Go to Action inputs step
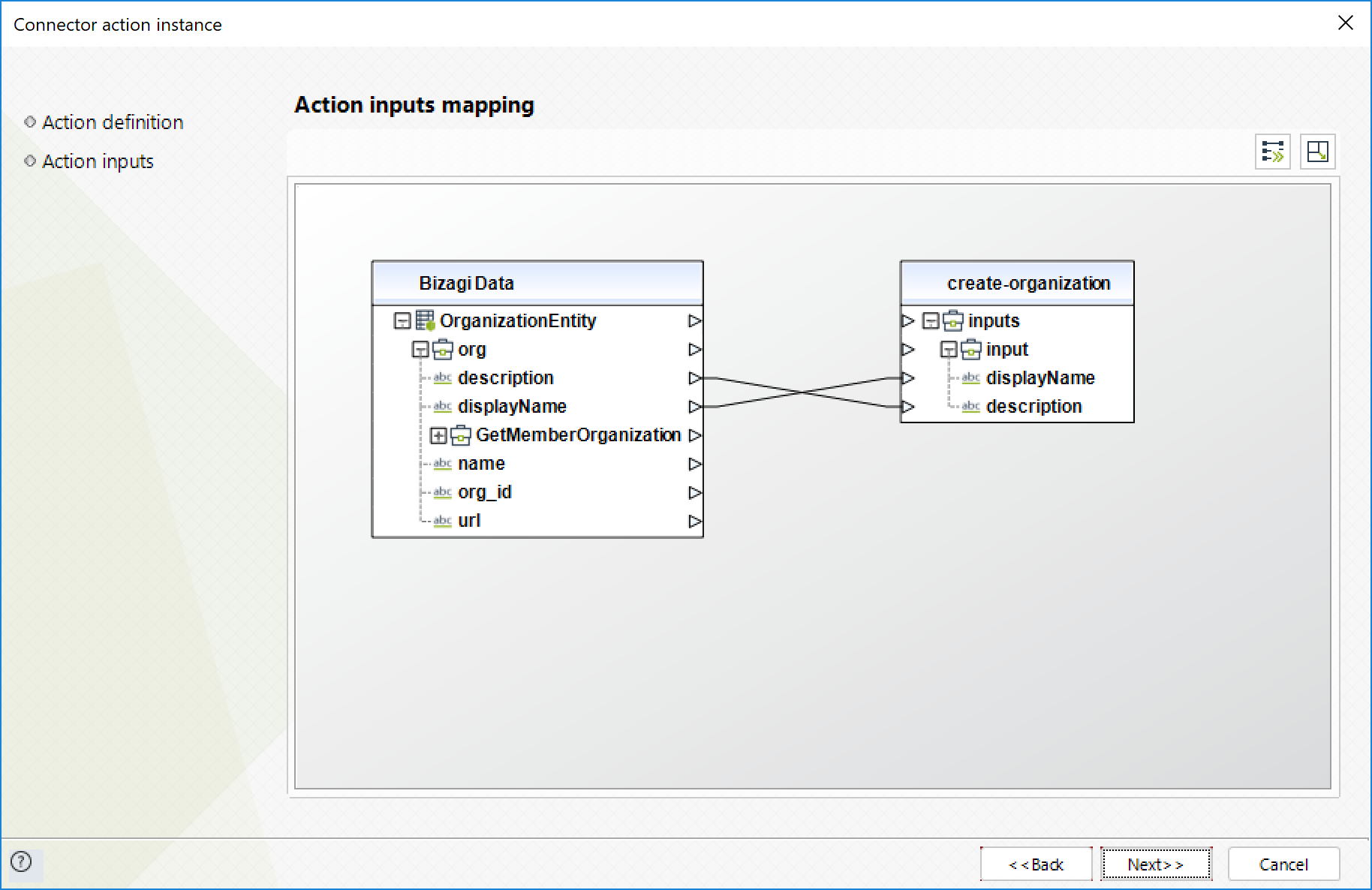The width and height of the screenshot is (1372, 890). [98, 161]
